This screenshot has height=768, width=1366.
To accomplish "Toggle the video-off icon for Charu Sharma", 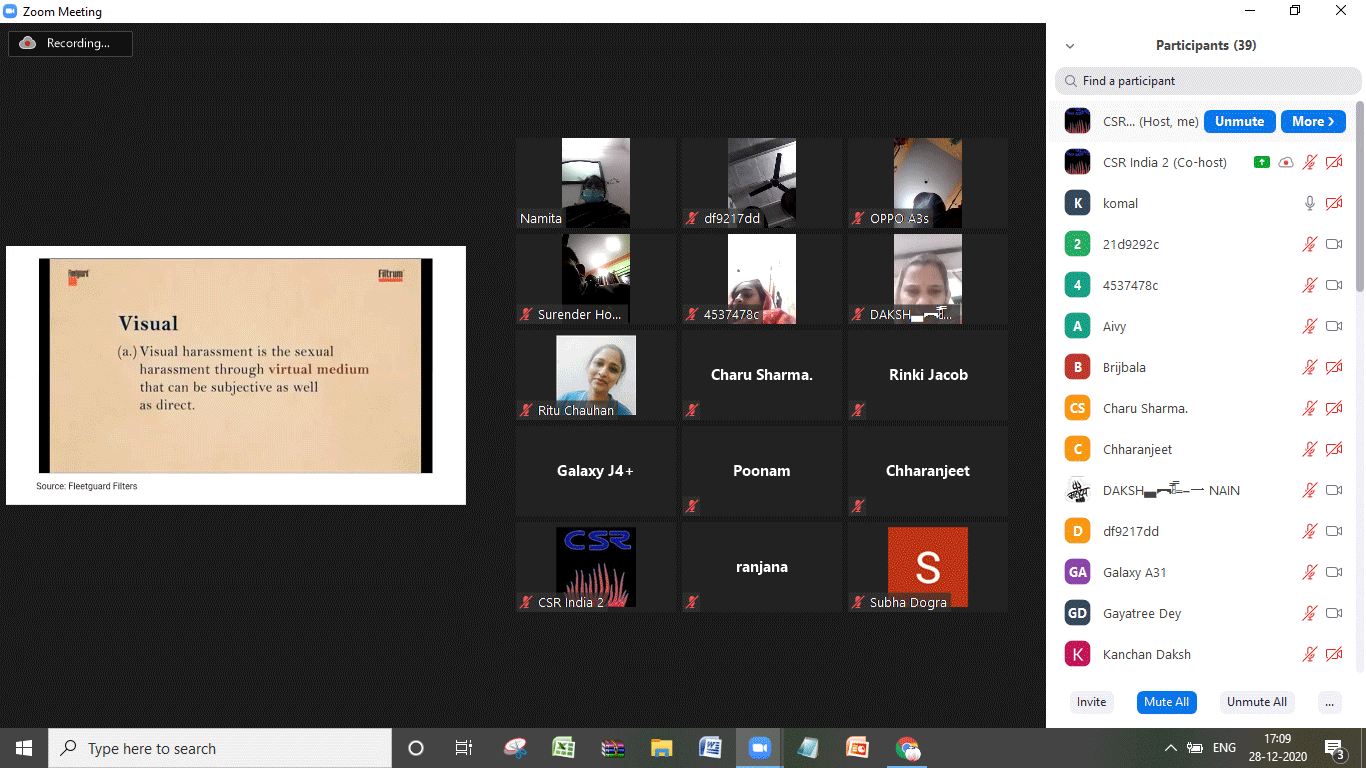I will (1334, 408).
